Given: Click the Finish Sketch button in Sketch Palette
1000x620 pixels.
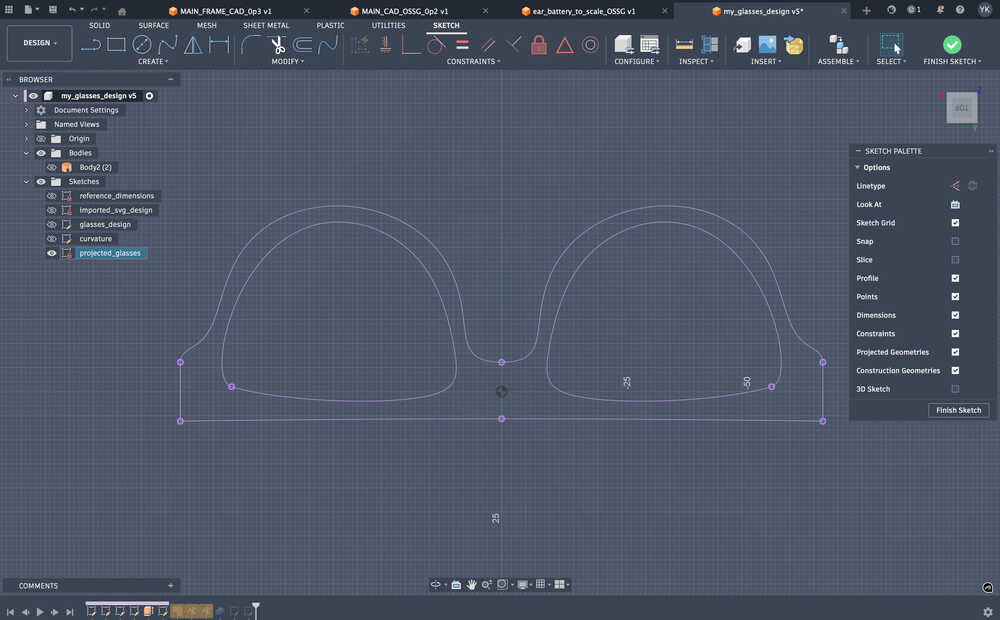Looking at the screenshot, I should tap(958, 410).
